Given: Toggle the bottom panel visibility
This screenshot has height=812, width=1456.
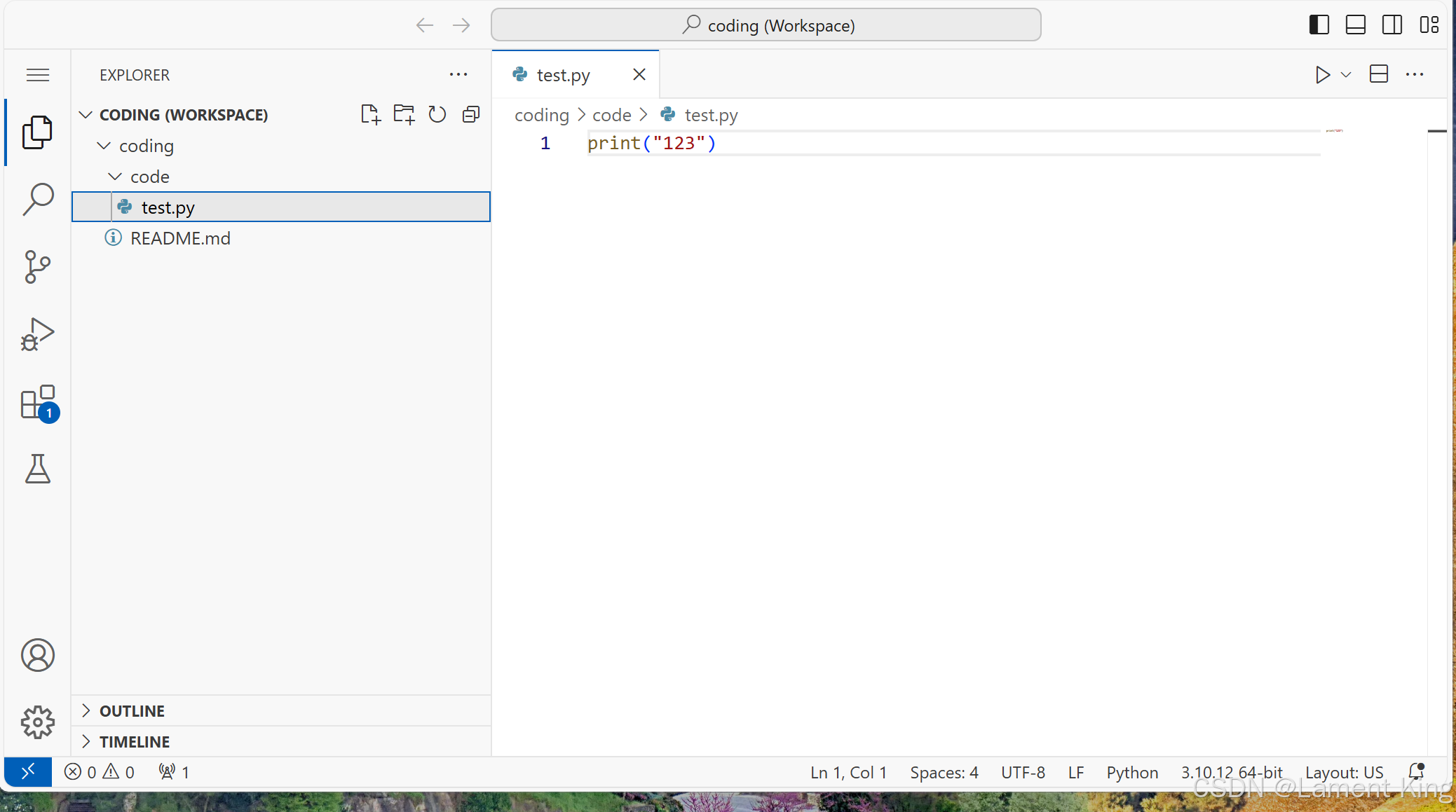Looking at the screenshot, I should pos(1355,25).
